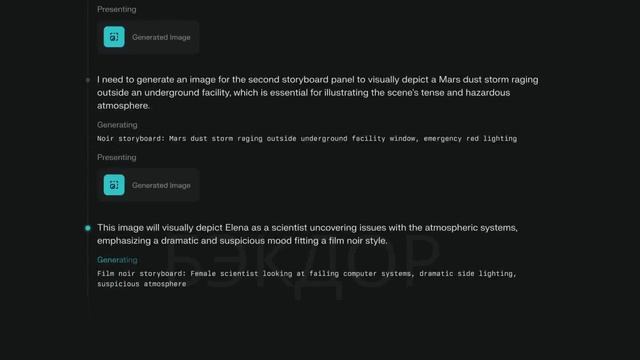Image resolution: width=640 pixels, height=360 pixels.
Task: Click the faint 'БЭКДОР' watermark text
Action: pos(303,265)
